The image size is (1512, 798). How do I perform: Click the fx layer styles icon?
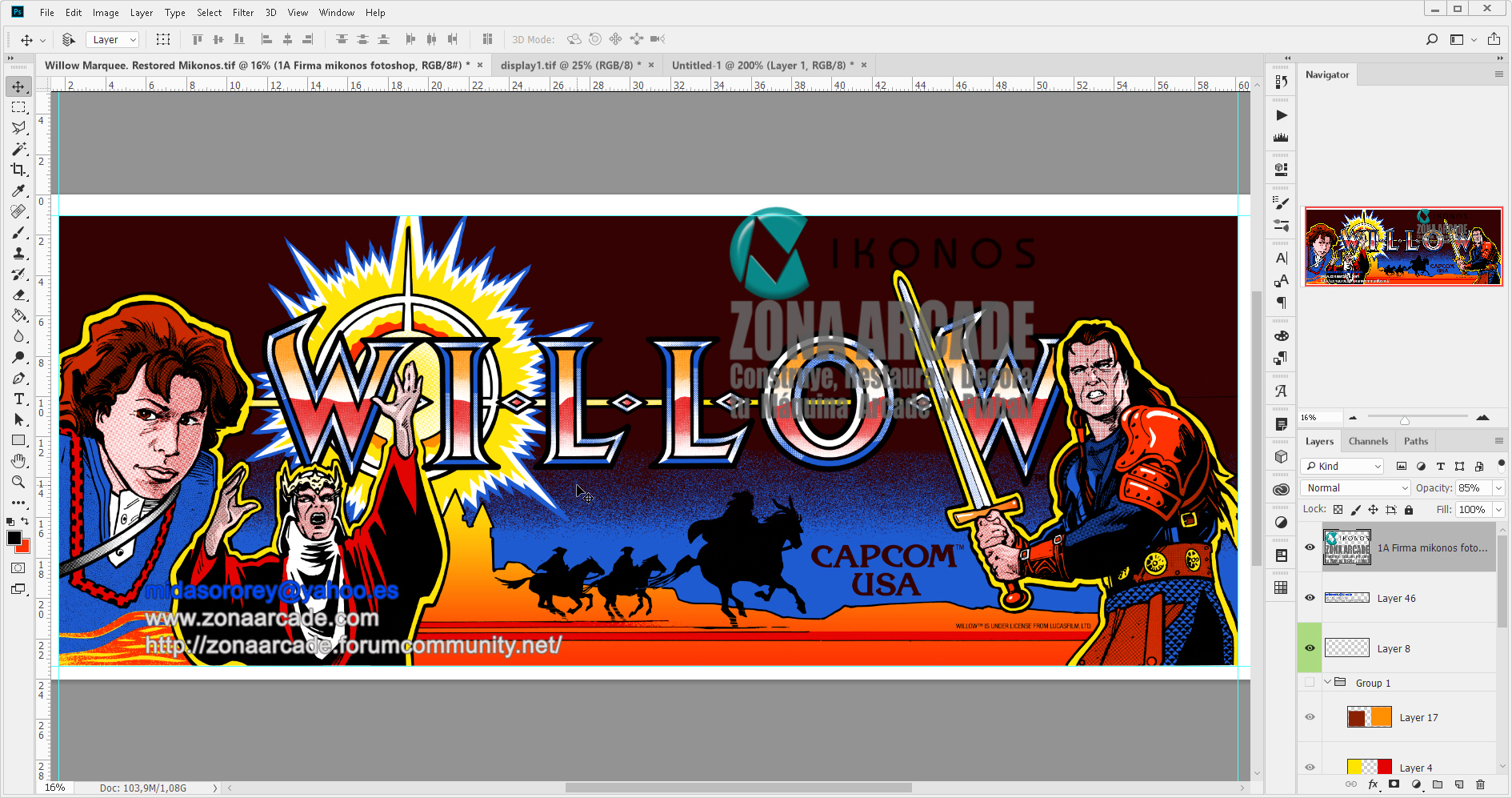tap(1374, 785)
